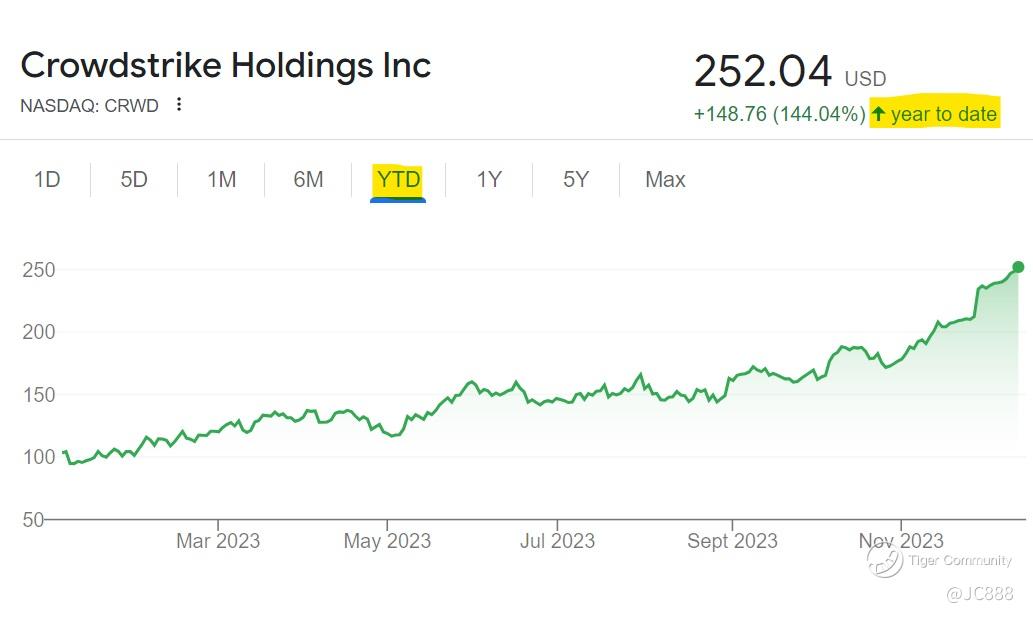The height and width of the screenshot is (617, 1033).
Task: Select the 1D time range tab
Action: (x=47, y=180)
